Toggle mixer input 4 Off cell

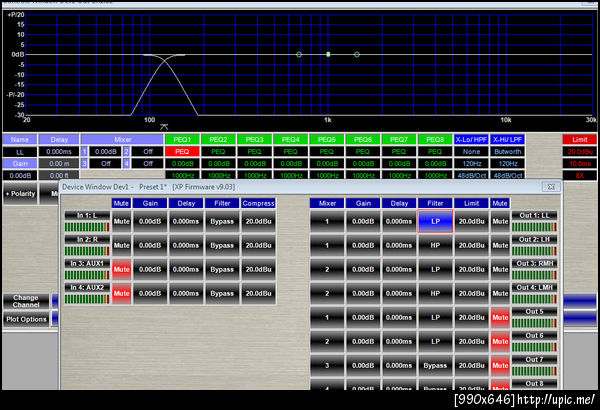pyautogui.click(x=148, y=163)
